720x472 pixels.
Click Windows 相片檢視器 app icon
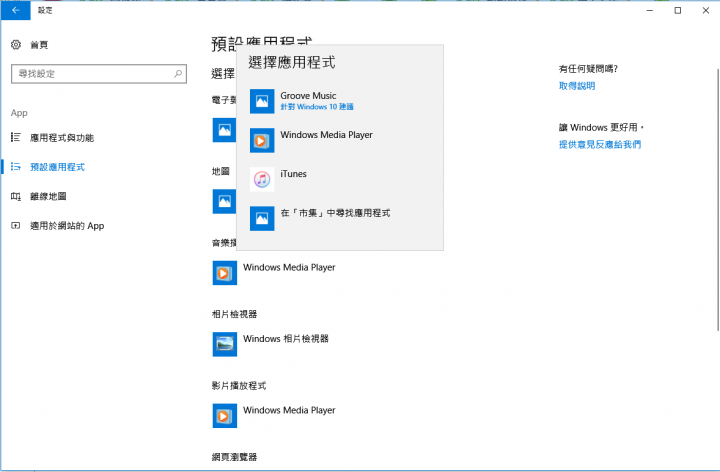pyautogui.click(x=225, y=344)
